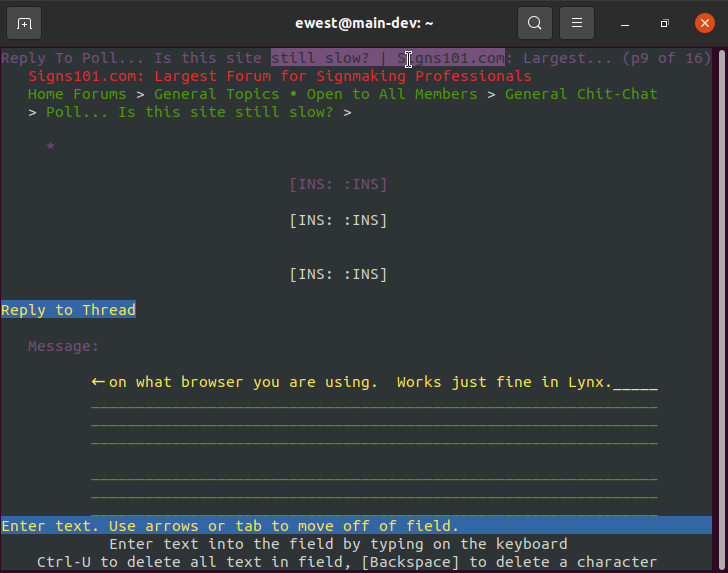This screenshot has height=573, width=728.
Task: Click the third line of message textarea
Action: (374, 421)
